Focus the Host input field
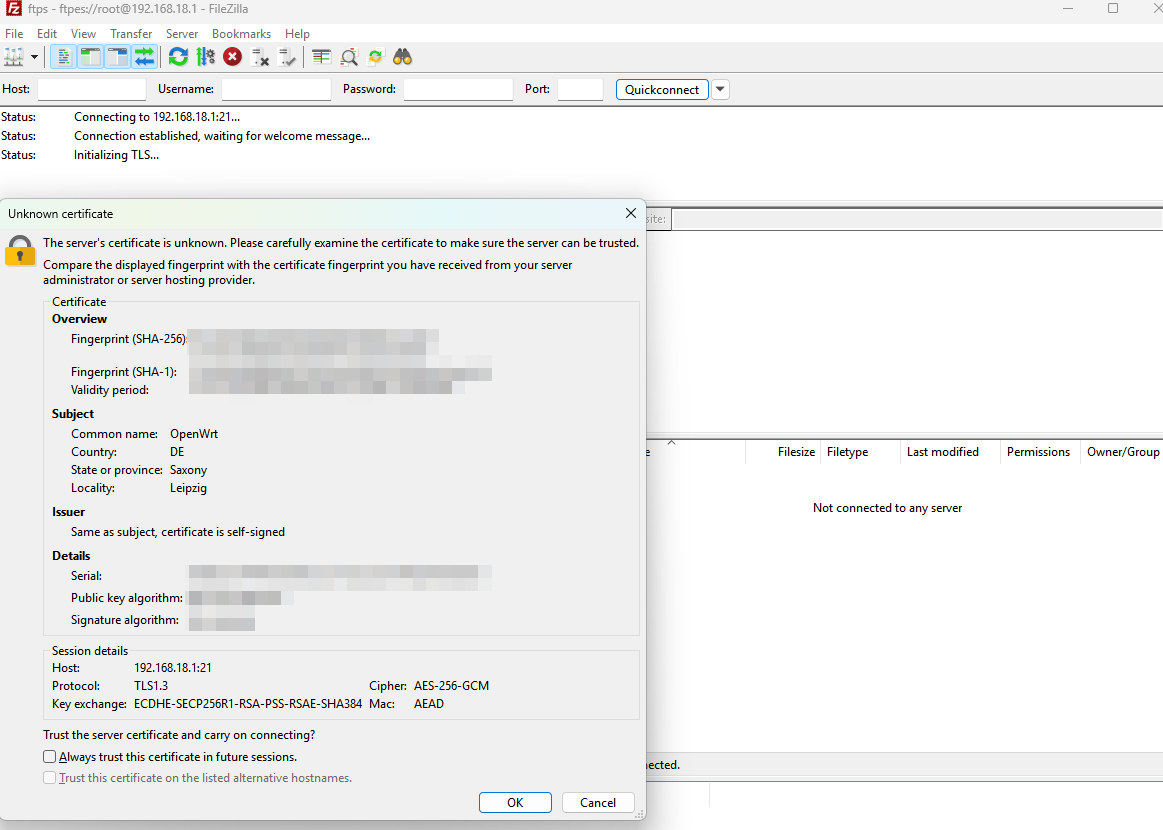 click(x=92, y=89)
